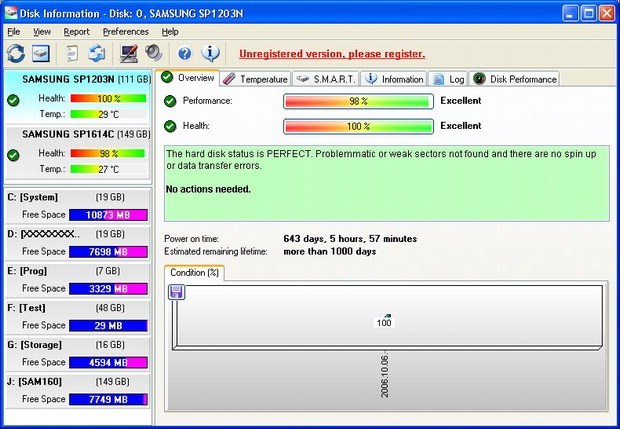Switch to the S.M.A.R.T. tab
Image resolution: width=620 pixels, height=429 pixels.
point(326,79)
